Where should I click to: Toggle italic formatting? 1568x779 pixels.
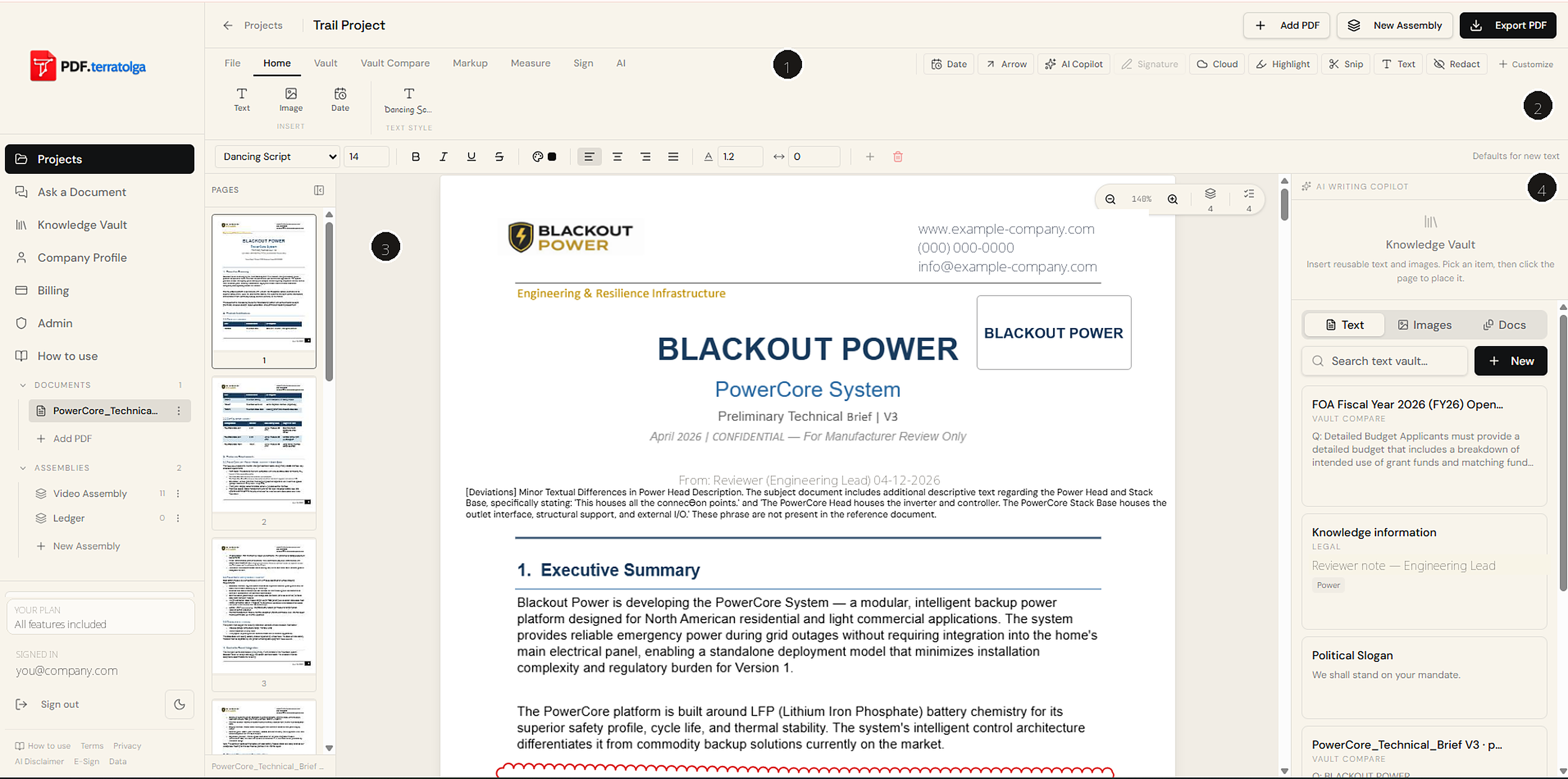[x=443, y=156]
